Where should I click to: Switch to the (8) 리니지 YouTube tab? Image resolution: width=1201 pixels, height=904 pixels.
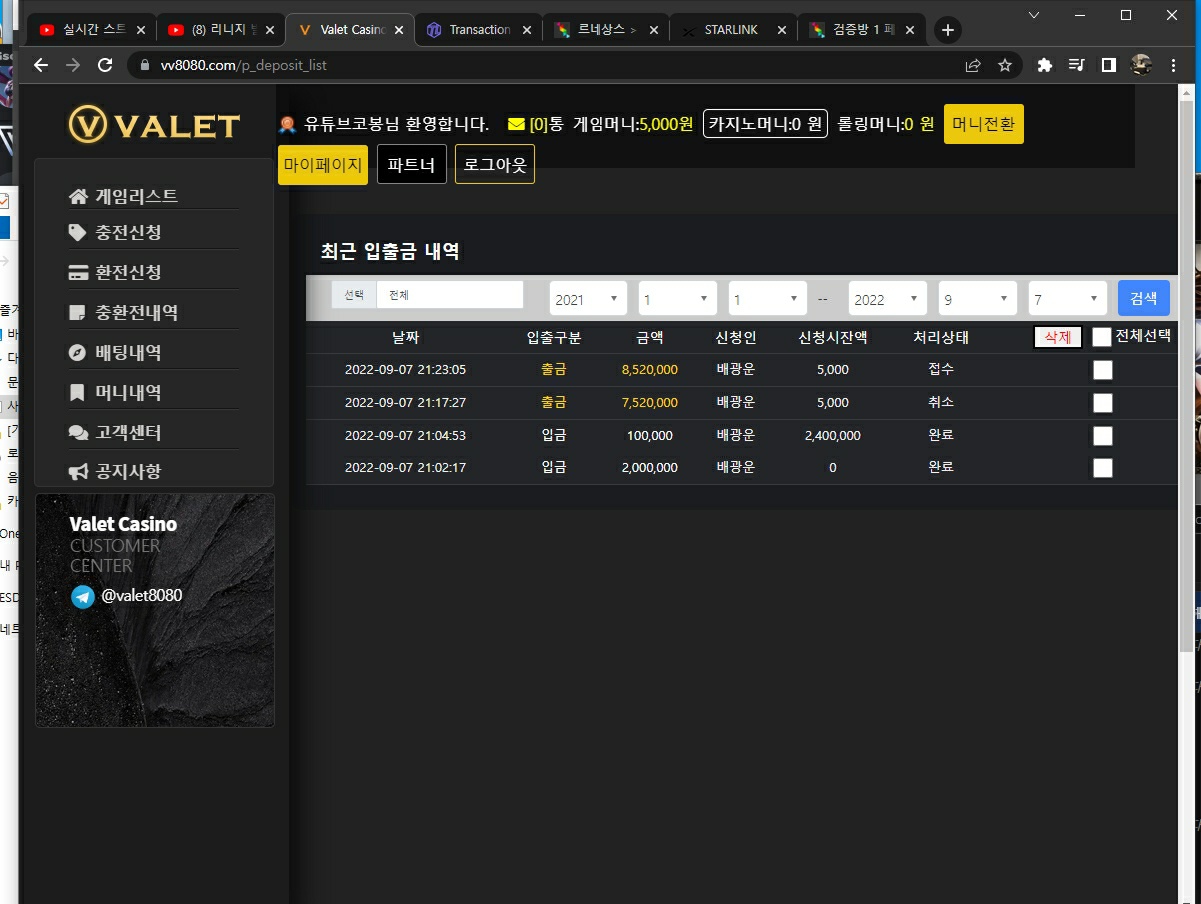pyautogui.click(x=220, y=30)
